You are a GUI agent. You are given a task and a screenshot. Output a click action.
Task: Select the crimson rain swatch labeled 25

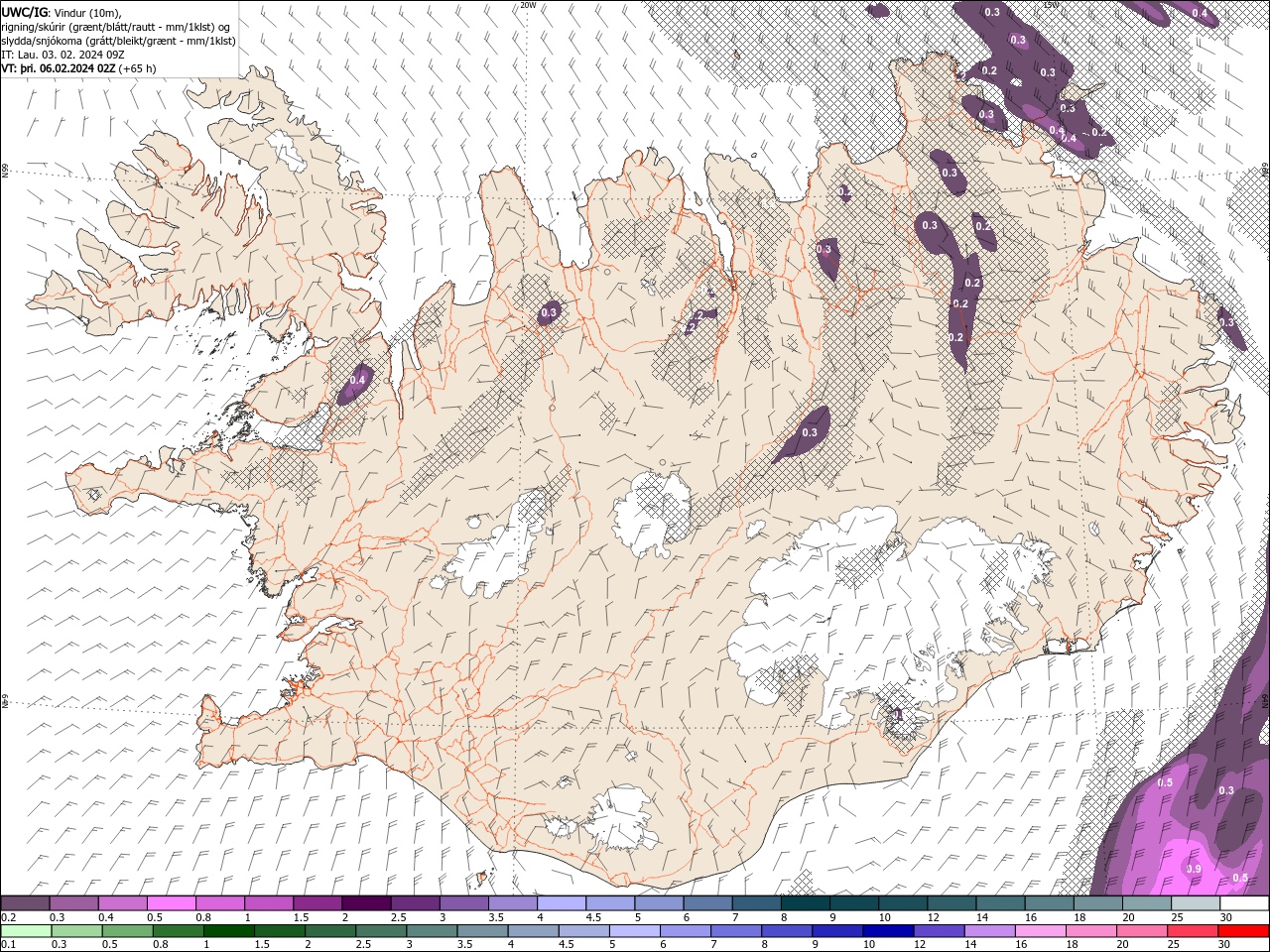pyautogui.click(x=1192, y=931)
